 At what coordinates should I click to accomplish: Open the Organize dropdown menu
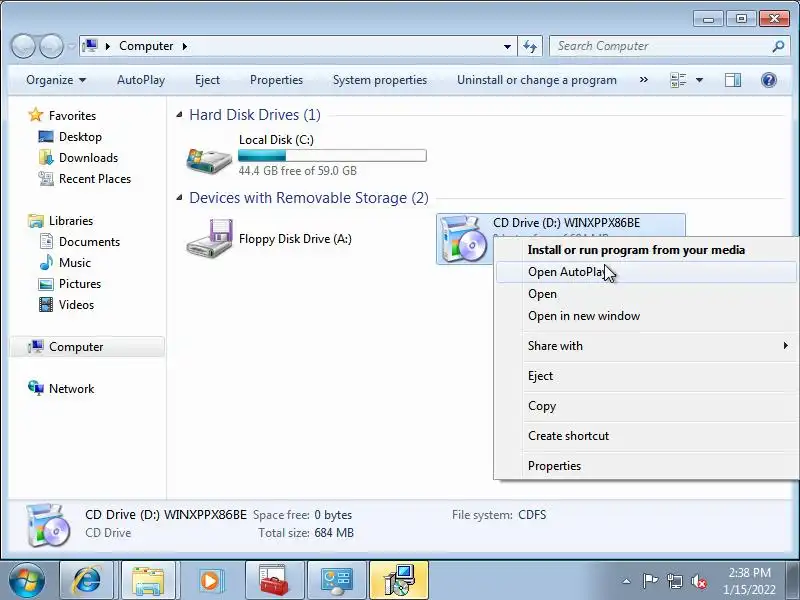56,80
